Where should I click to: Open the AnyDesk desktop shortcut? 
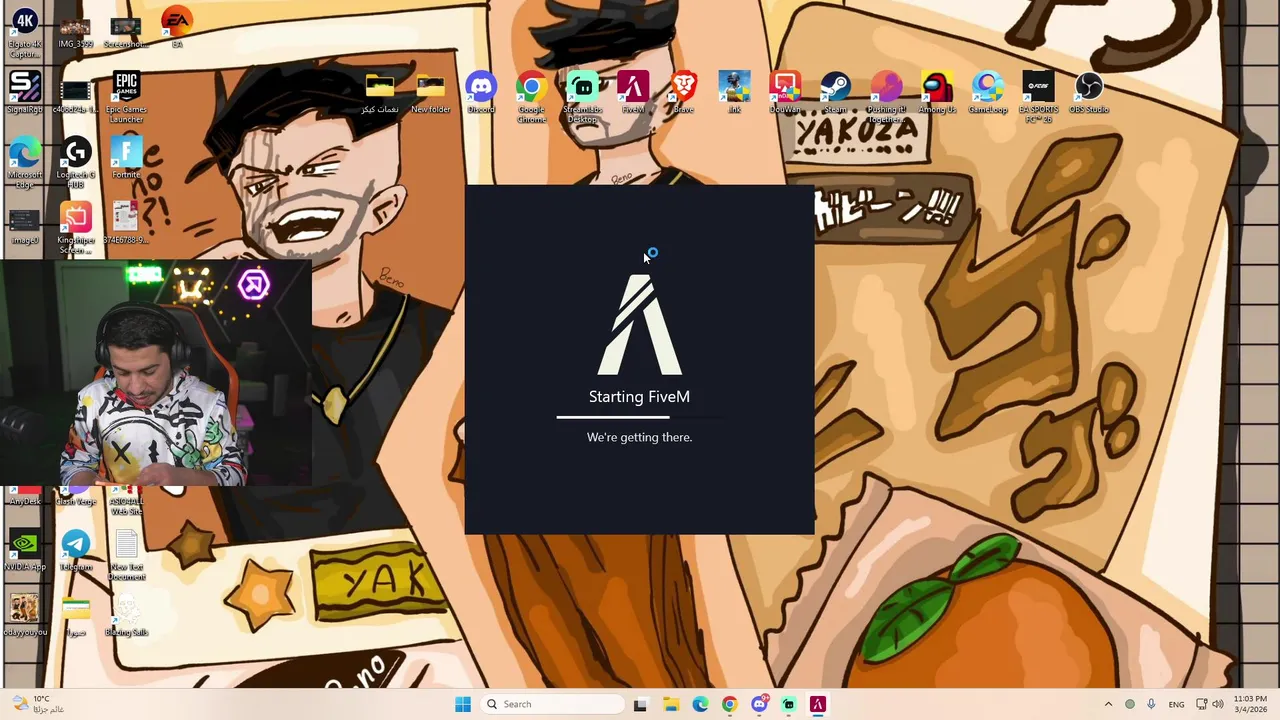24,496
